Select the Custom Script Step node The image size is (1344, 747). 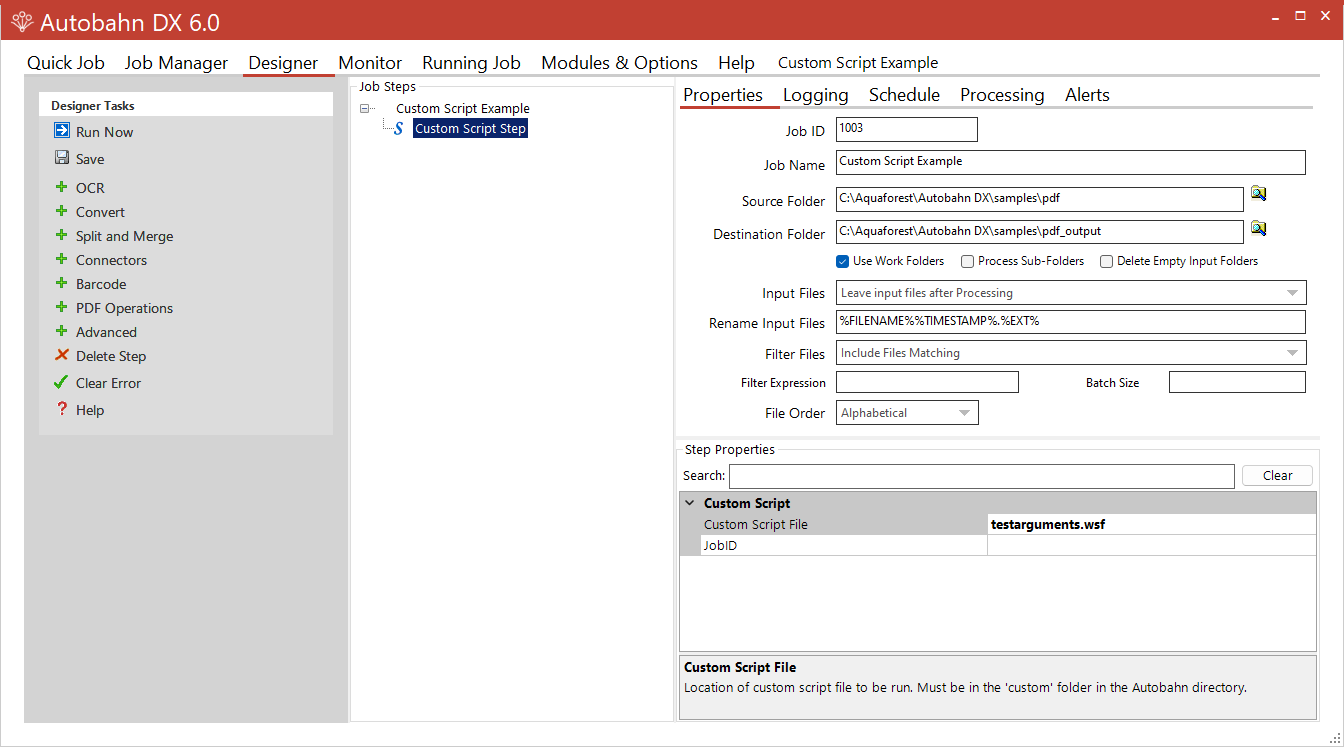point(470,128)
